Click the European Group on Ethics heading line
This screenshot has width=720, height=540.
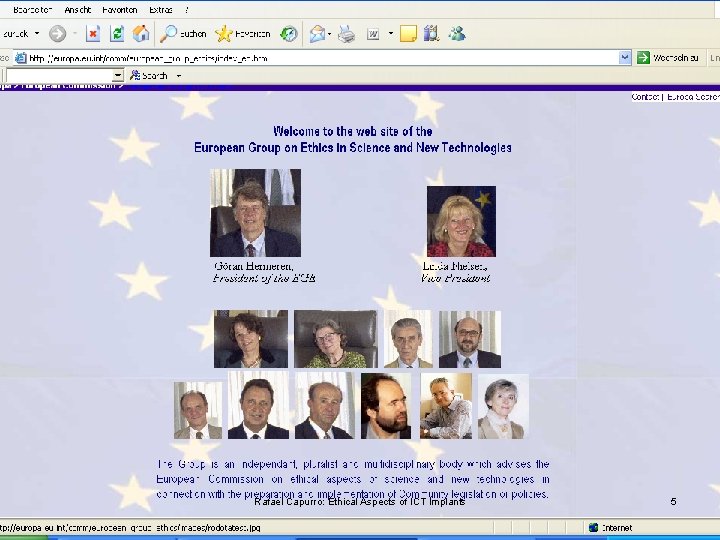353,147
